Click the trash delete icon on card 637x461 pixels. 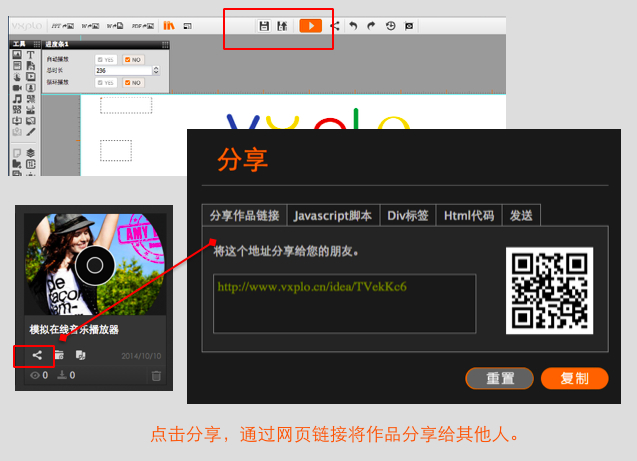click(x=155, y=376)
